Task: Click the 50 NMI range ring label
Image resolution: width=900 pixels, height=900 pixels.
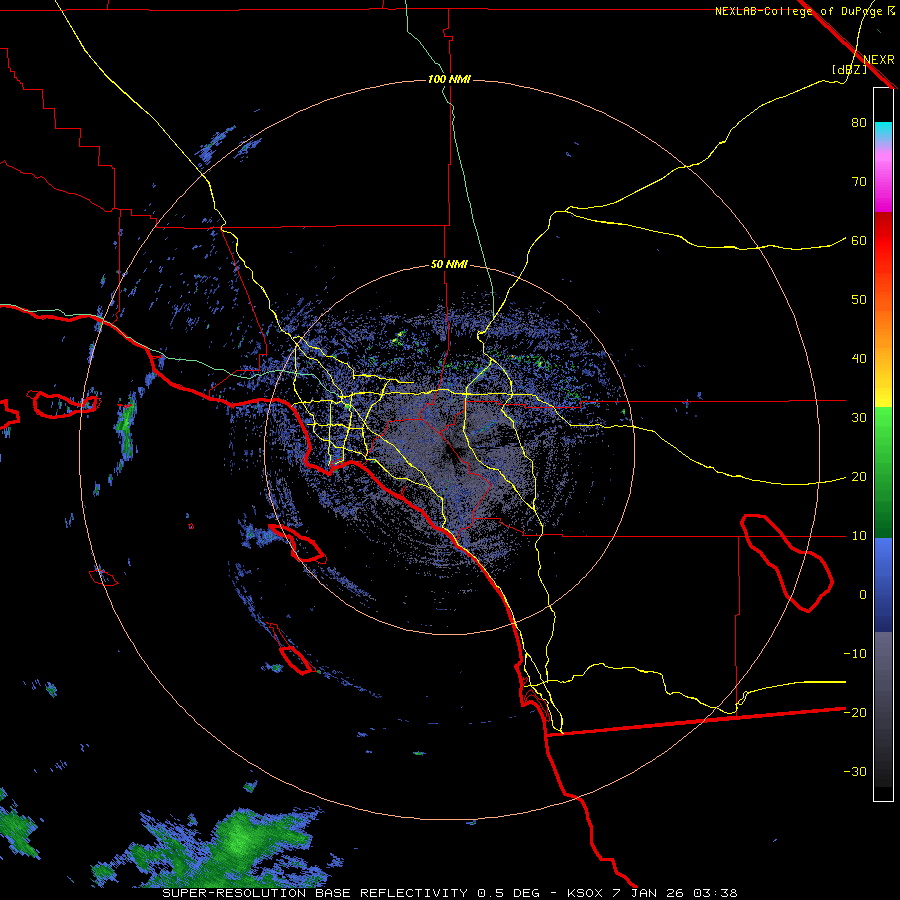Action: pyautogui.click(x=449, y=265)
